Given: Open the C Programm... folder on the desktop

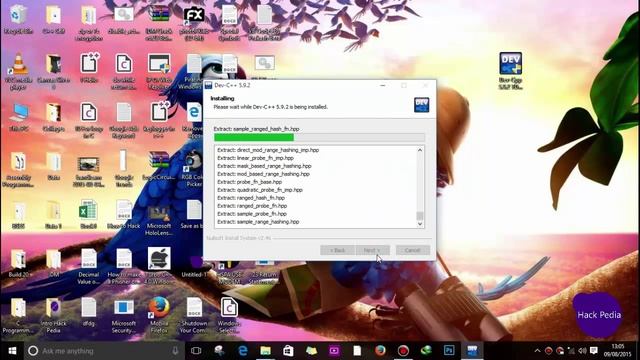Looking at the screenshot, I should (x=18, y=315).
